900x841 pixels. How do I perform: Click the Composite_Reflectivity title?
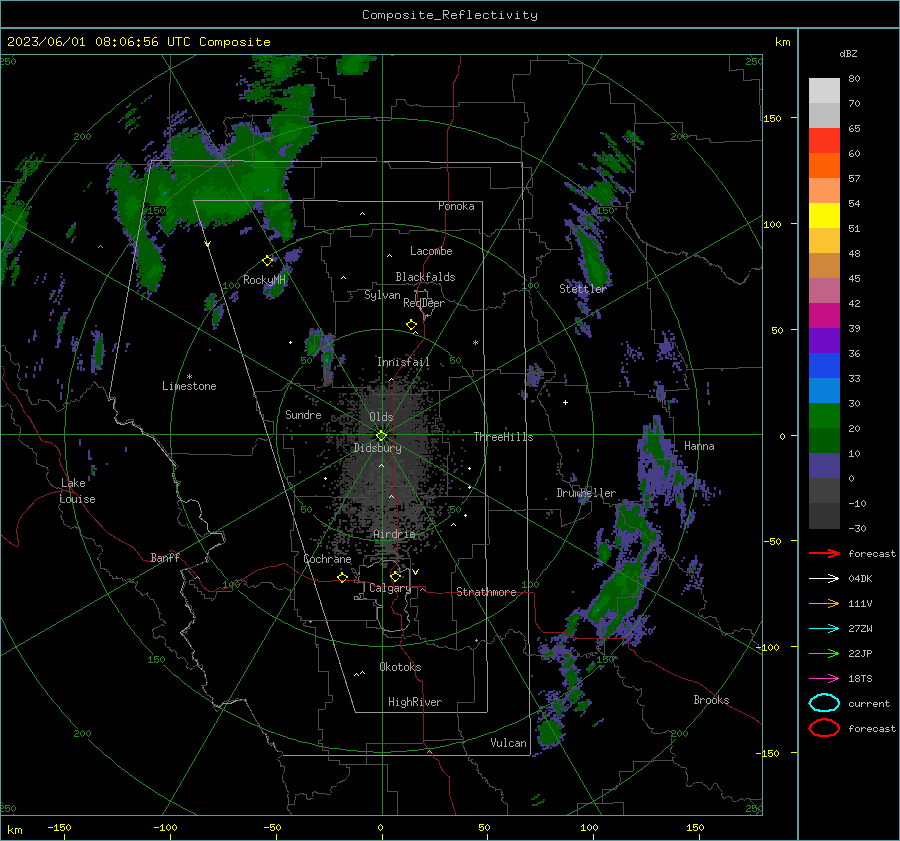pyautogui.click(x=450, y=15)
